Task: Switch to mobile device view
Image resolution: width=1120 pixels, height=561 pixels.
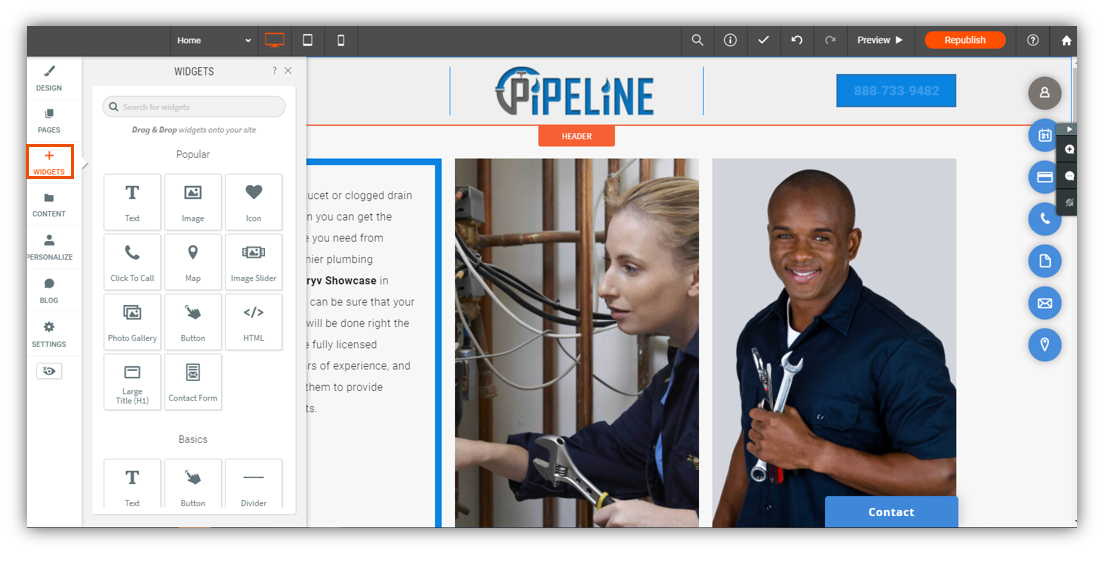Action: click(x=341, y=40)
